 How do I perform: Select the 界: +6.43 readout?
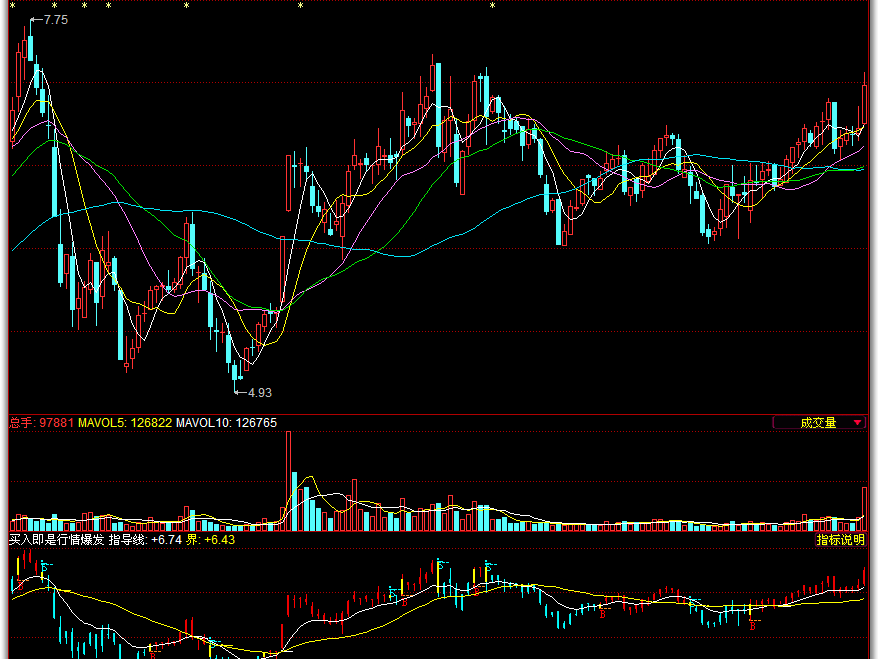[x=211, y=540]
